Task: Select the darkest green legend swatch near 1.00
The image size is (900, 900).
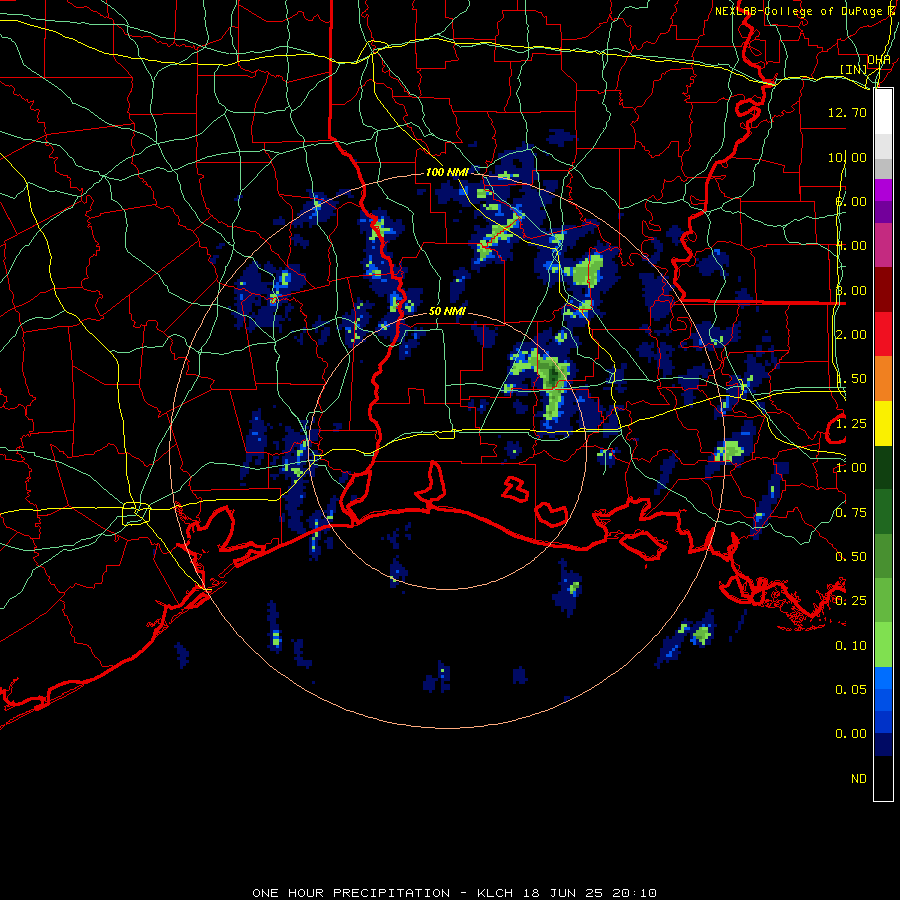Action: [x=883, y=467]
